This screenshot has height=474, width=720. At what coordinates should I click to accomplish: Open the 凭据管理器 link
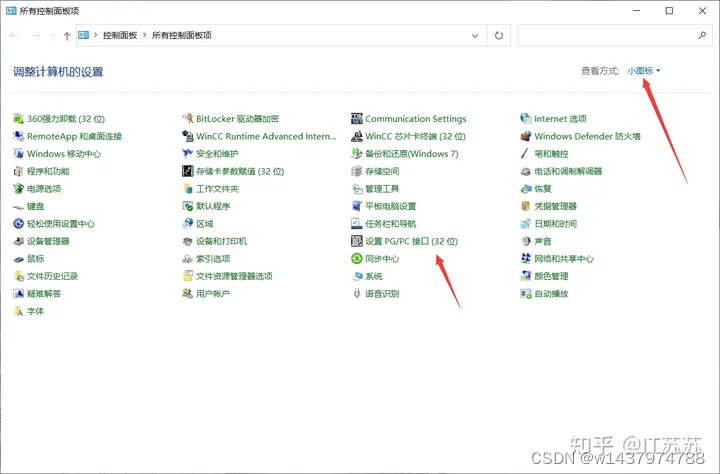coord(556,206)
